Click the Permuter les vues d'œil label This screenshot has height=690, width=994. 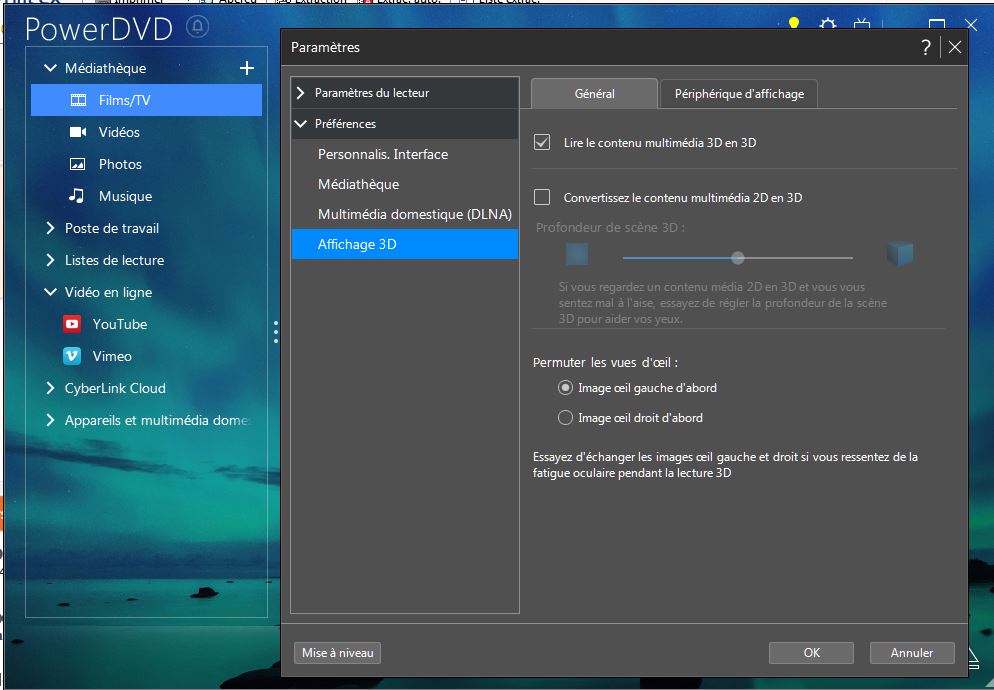605,362
